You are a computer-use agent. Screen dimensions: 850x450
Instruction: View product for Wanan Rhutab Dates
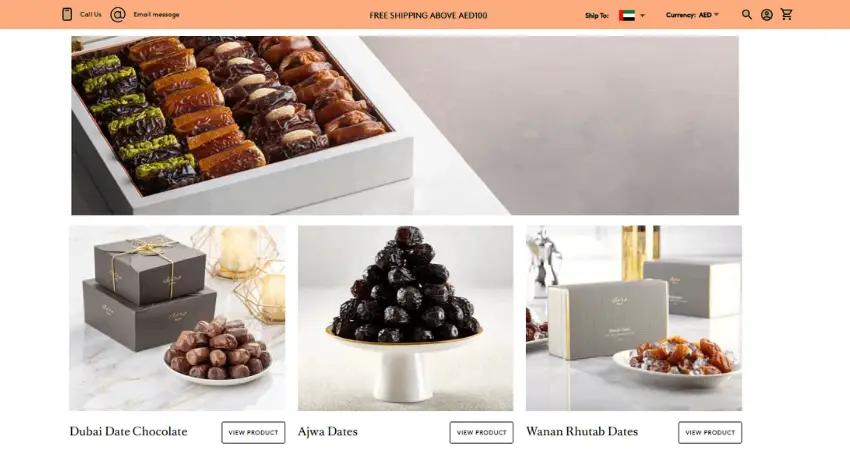[x=710, y=432]
